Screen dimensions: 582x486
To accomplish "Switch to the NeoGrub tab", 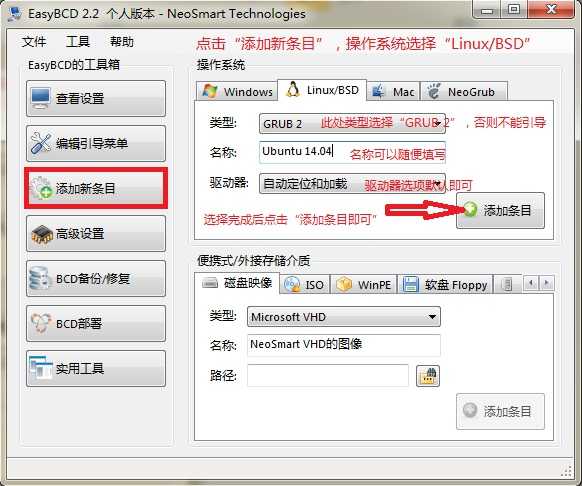I will [x=464, y=91].
